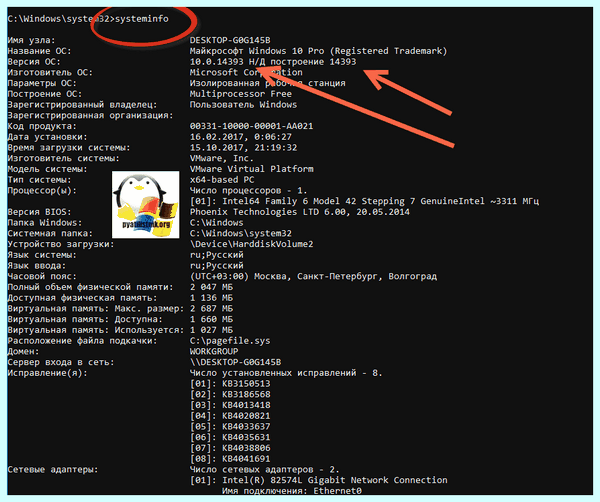Image resolution: width=600 pixels, height=502 pixels.
Task: Select total physical memory 2 047 МБ
Action: point(211,287)
